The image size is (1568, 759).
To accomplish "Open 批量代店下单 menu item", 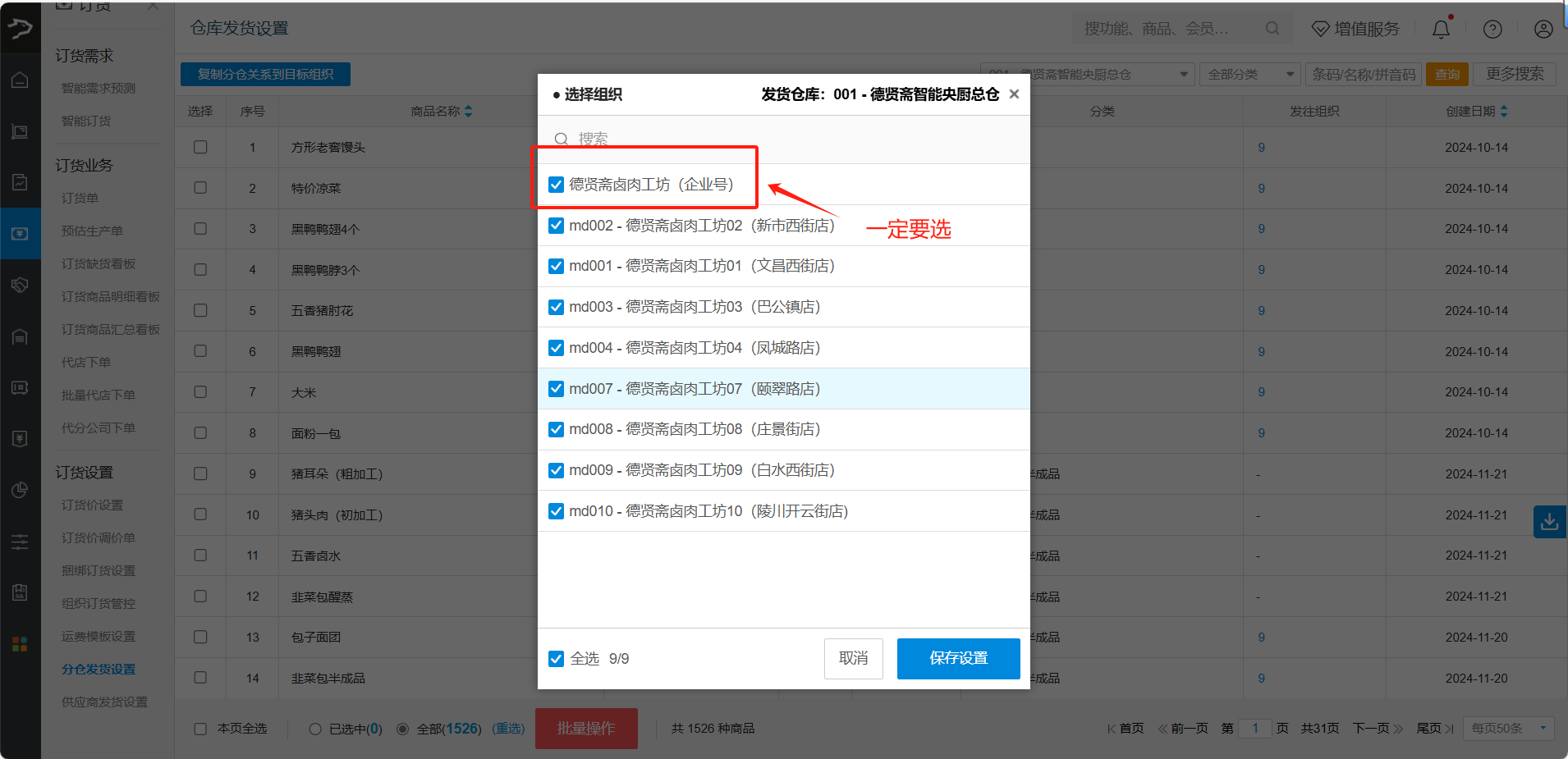I will (x=99, y=395).
